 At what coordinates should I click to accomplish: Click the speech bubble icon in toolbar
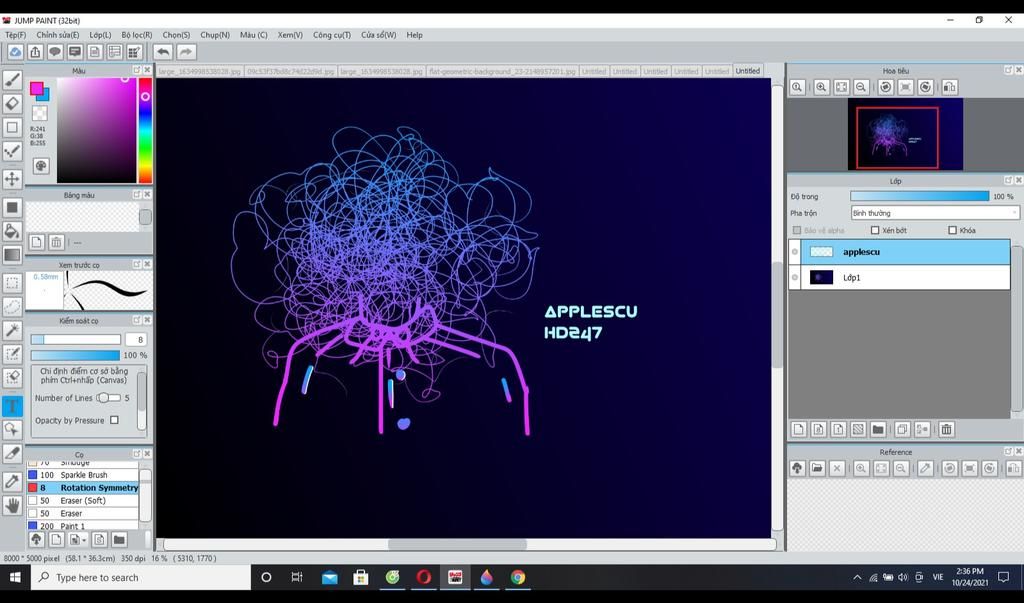click(x=55, y=52)
